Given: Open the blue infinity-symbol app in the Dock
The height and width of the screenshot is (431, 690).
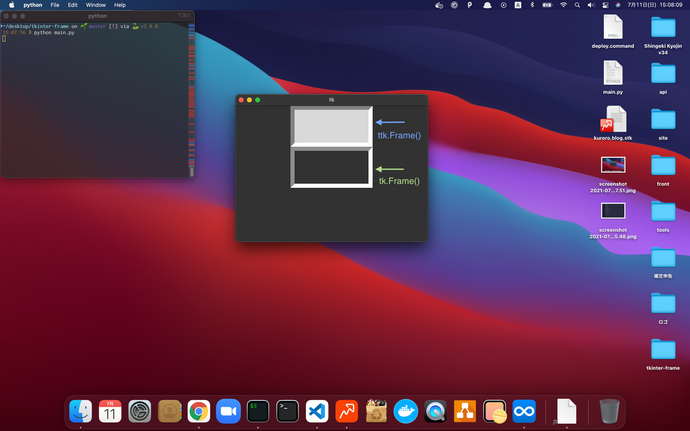Looking at the screenshot, I should pyautogui.click(x=524, y=411).
